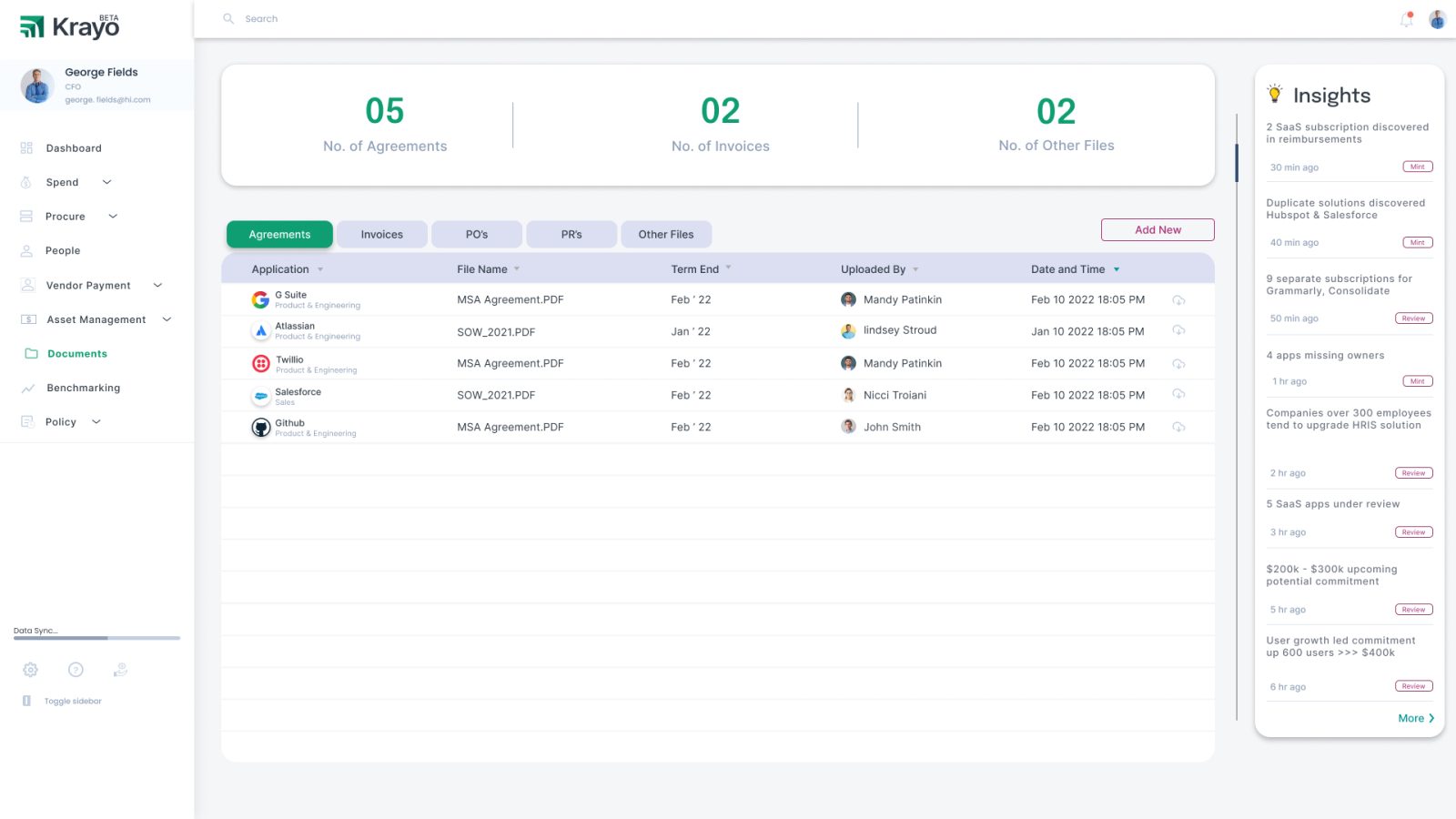Click uploader name lindsey Stroud
1456x819 pixels.
(x=900, y=330)
